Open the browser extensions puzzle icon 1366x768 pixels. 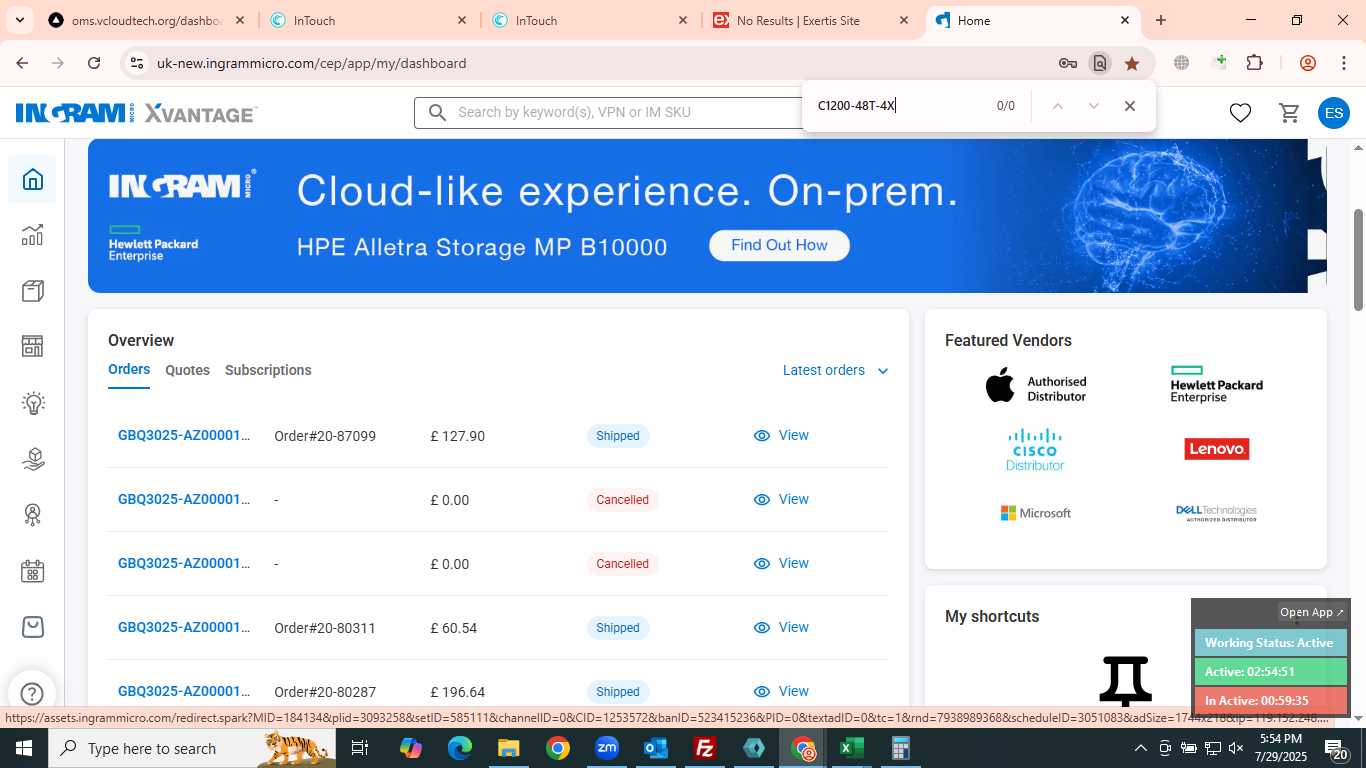(1254, 63)
